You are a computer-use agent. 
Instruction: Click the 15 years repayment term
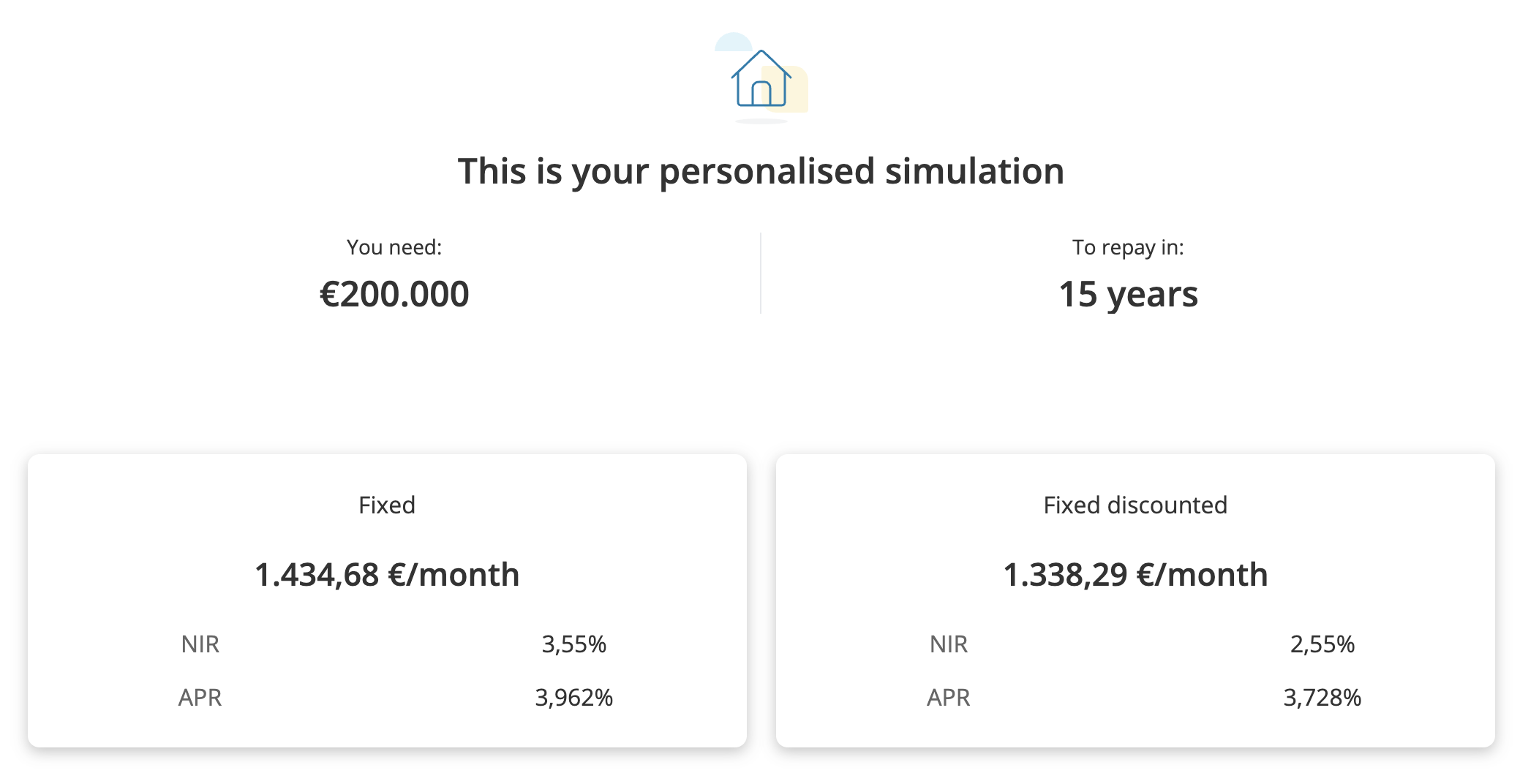point(1128,294)
